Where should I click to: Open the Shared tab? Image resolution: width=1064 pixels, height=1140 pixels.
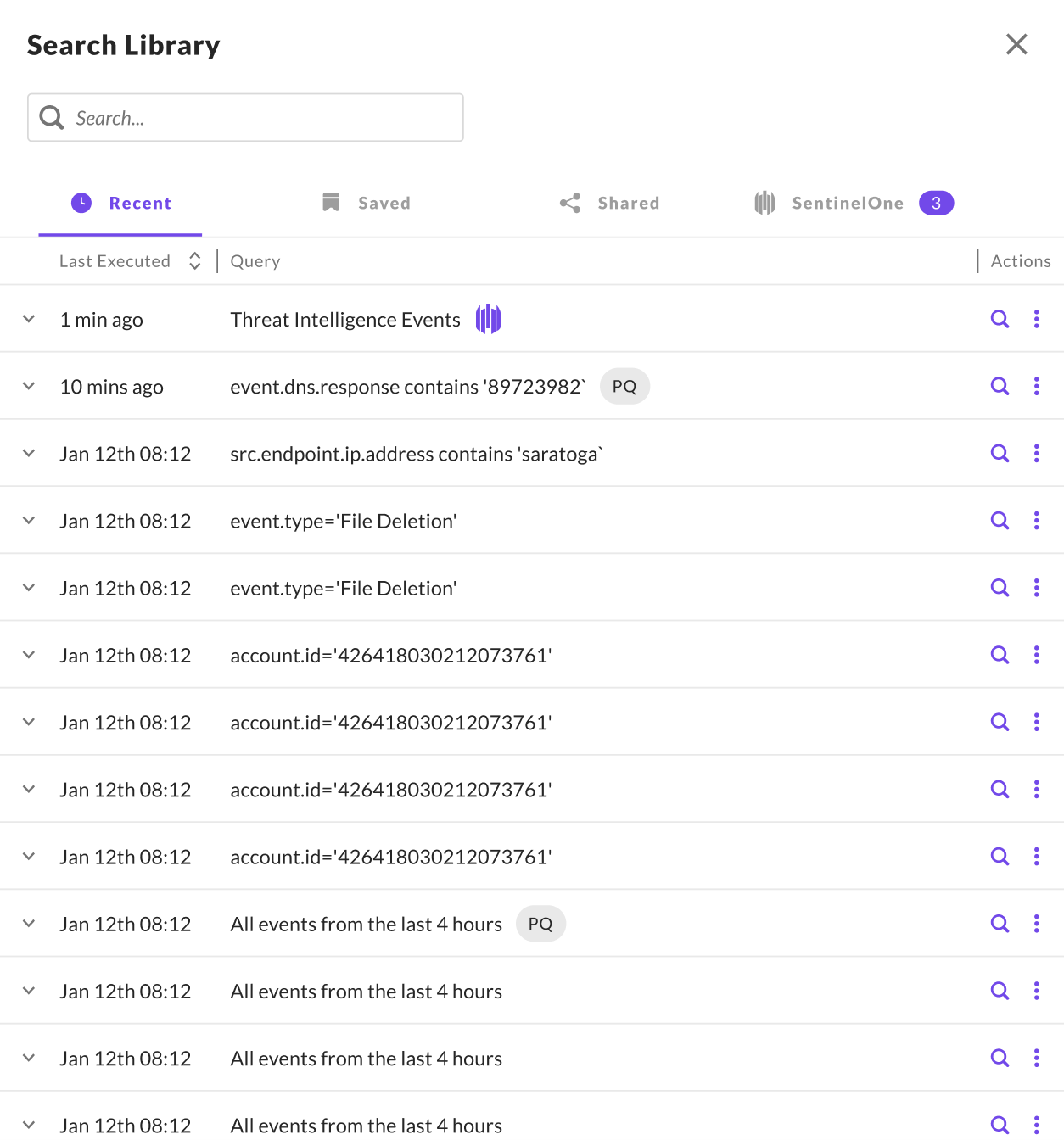coord(610,203)
